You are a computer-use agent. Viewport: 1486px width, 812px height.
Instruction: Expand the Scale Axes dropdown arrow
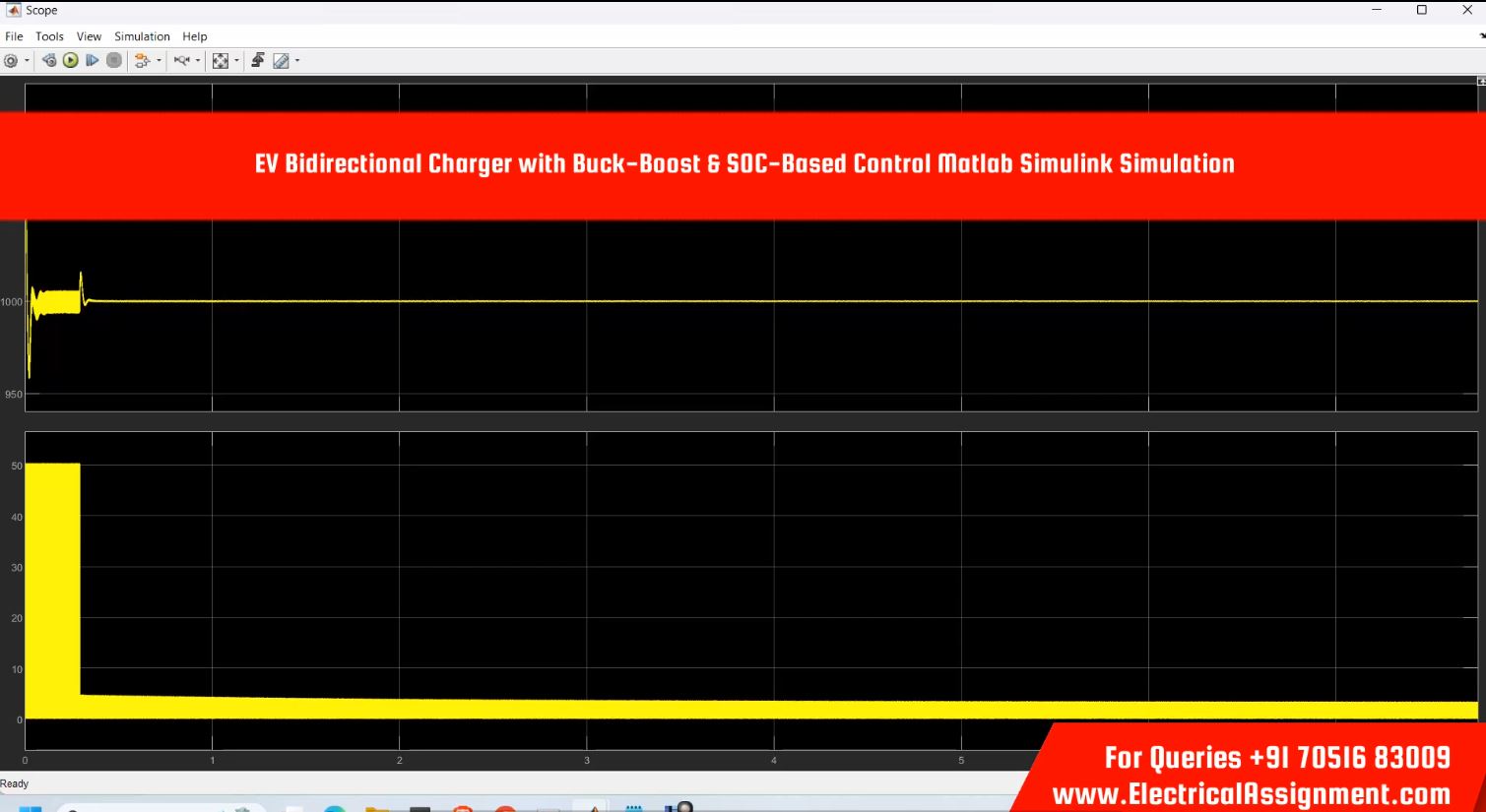[x=236, y=61]
